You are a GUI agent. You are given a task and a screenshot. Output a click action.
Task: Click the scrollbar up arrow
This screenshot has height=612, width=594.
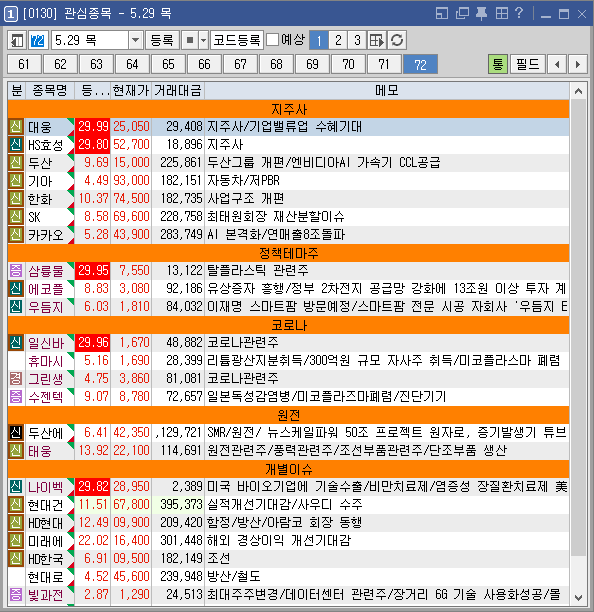(578, 91)
